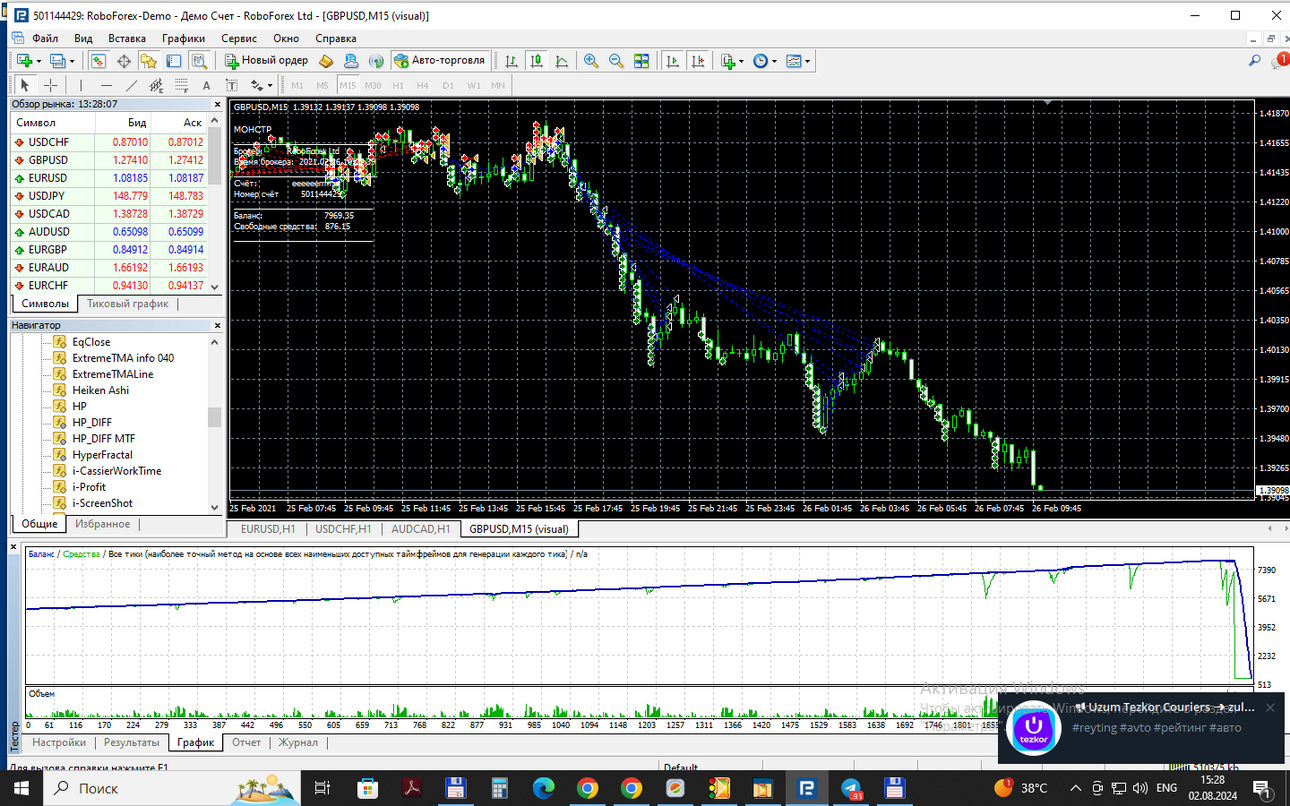Viewport: 1290px width, 806px height.
Task: Toggle the Terminal panel icon
Action: click(x=174, y=61)
